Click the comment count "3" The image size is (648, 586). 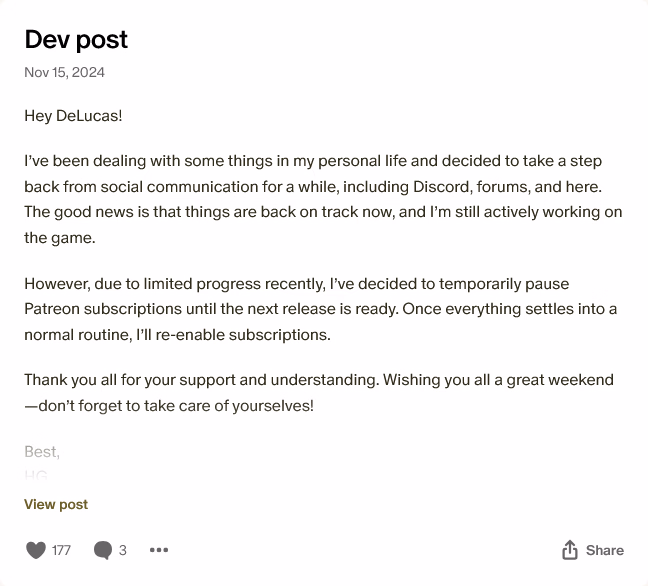[x=123, y=550]
